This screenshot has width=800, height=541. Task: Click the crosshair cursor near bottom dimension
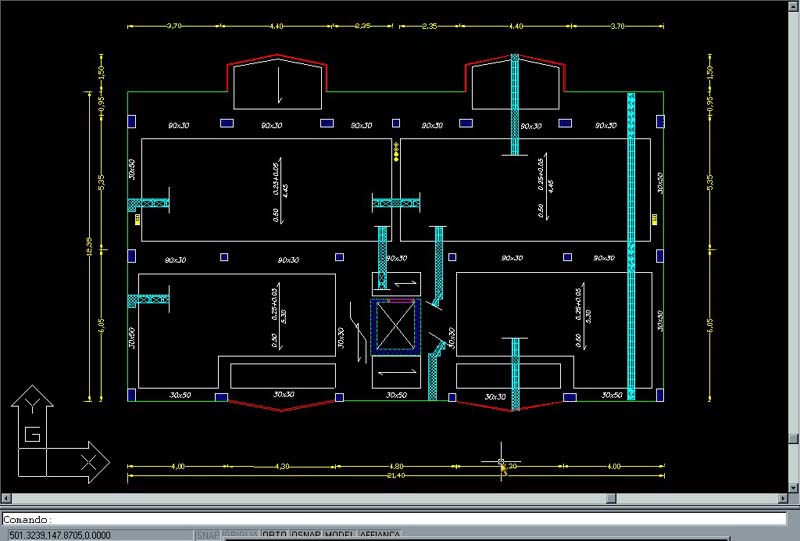pos(502,461)
